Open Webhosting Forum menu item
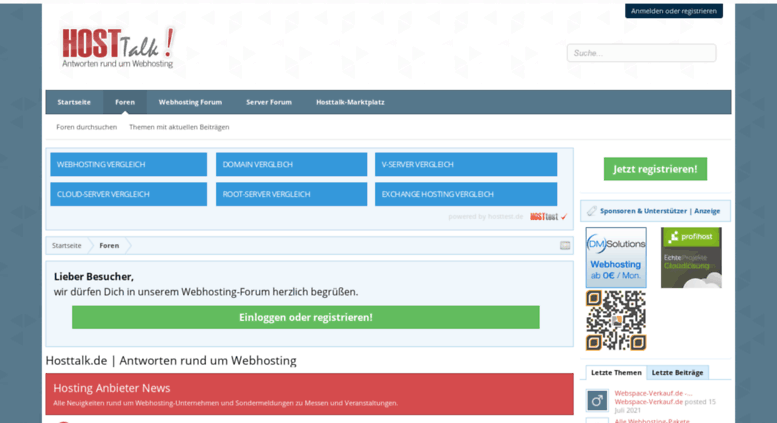Image resolution: width=777 pixels, height=423 pixels. click(x=190, y=102)
